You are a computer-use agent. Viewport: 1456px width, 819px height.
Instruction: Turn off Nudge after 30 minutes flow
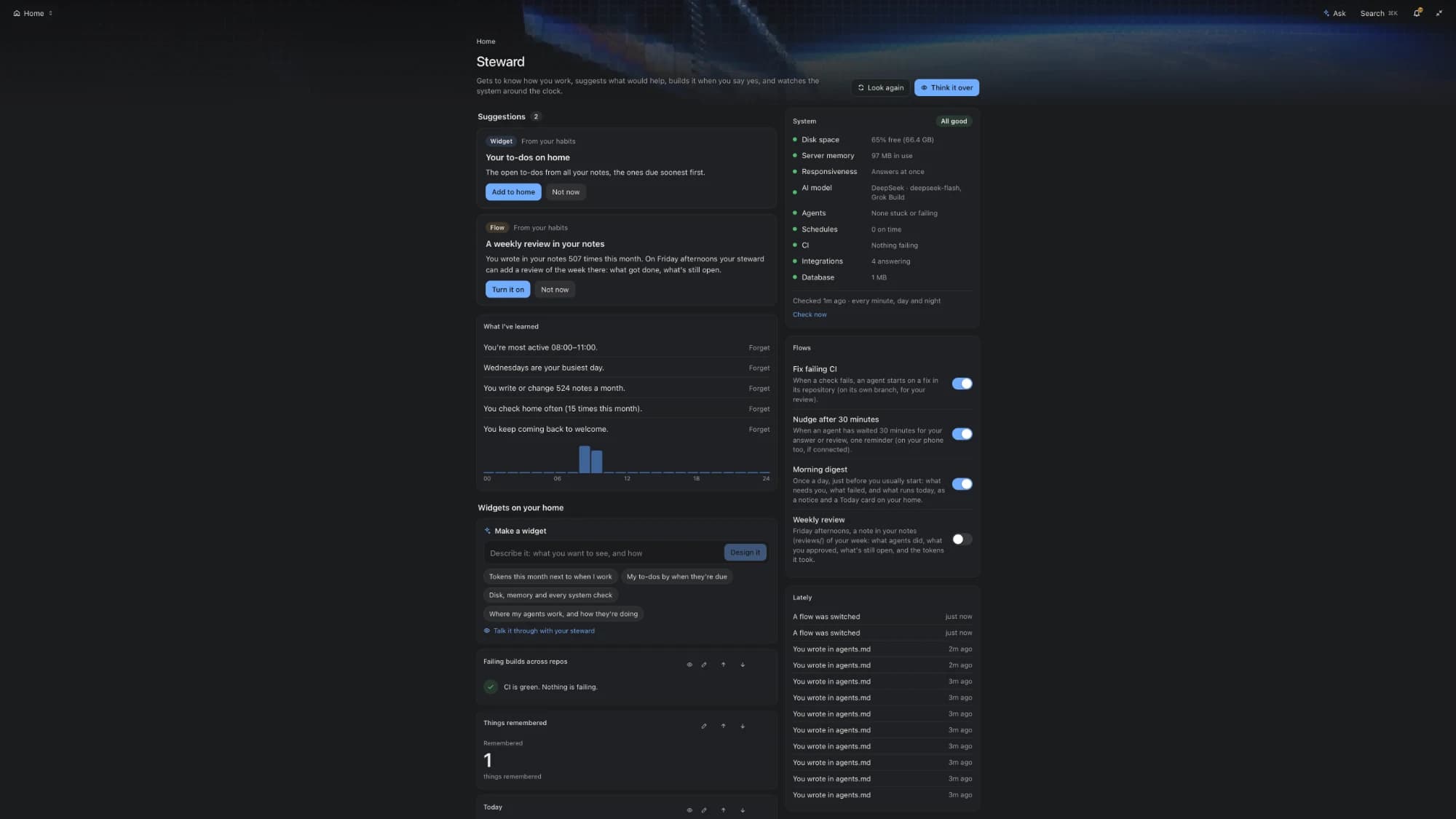(962, 434)
